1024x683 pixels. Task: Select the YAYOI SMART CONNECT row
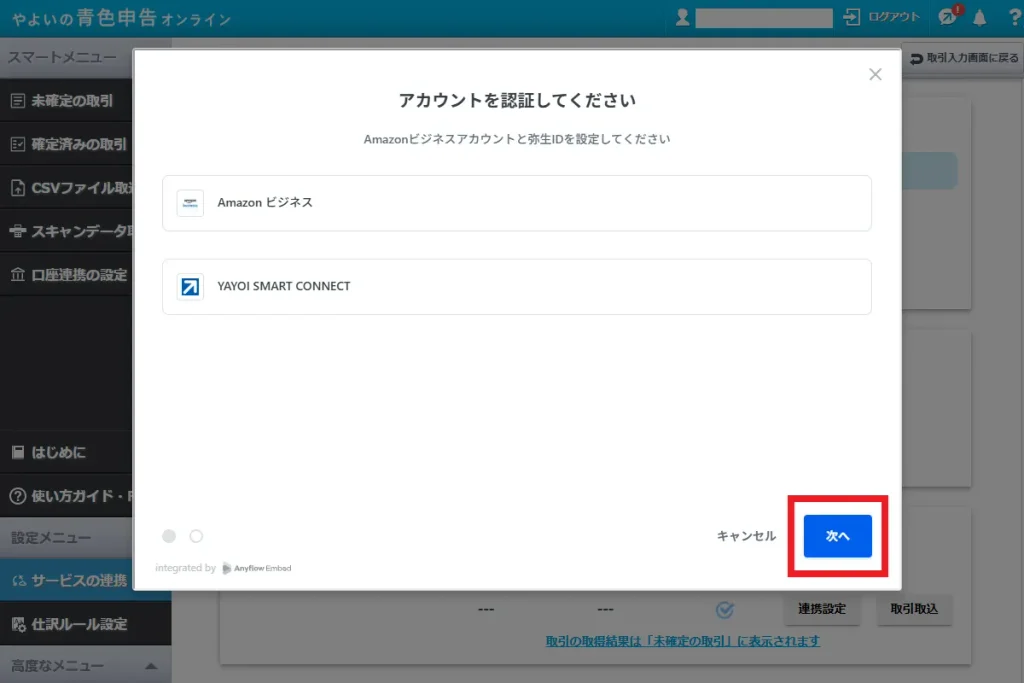(x=517, y=287)
